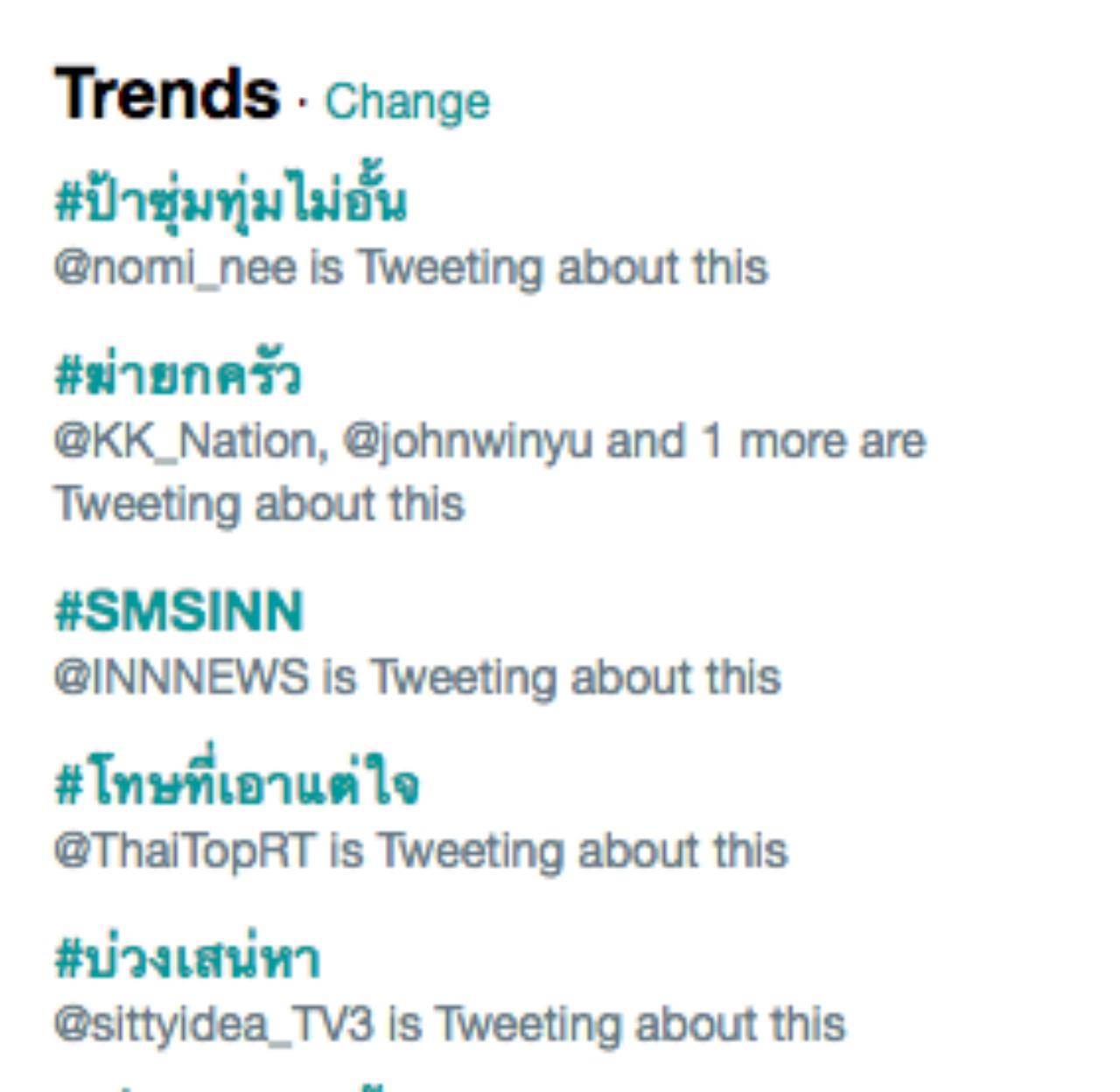Click the Trends heading
Viewport: 1120px width, 1092px height.
[166, 94]
